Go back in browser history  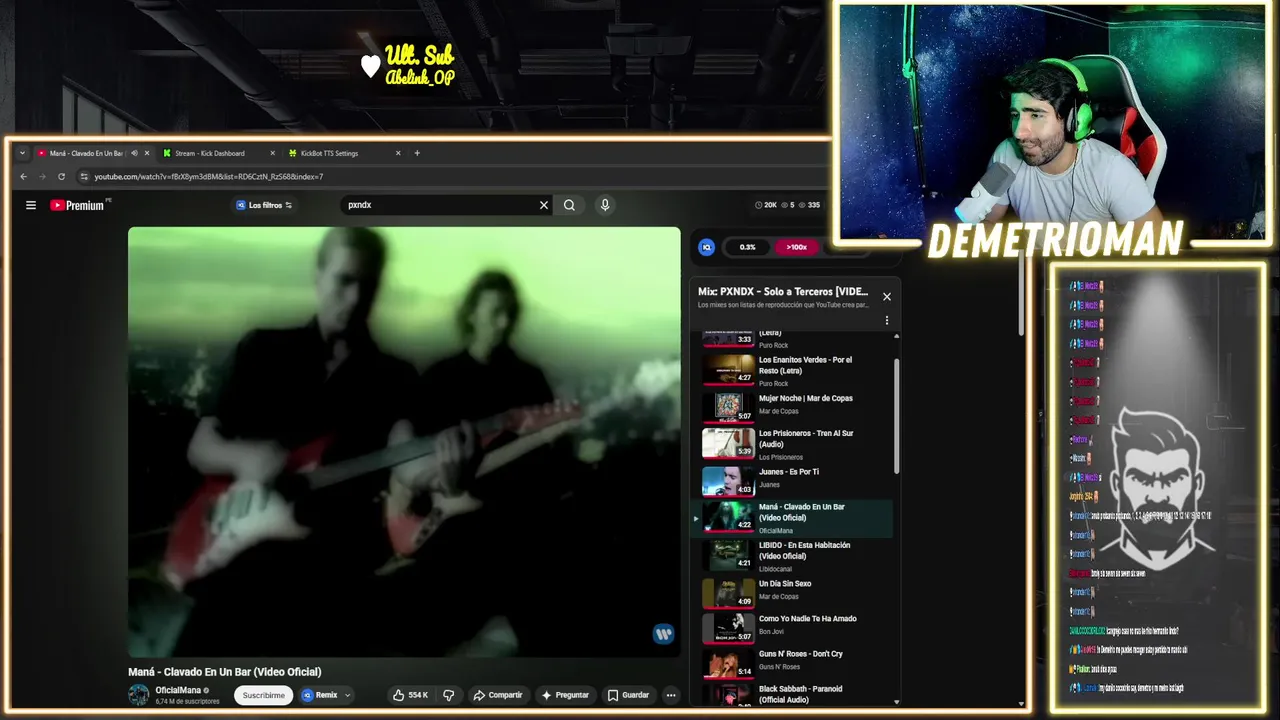pyautogui.click(x=24, y=176)
